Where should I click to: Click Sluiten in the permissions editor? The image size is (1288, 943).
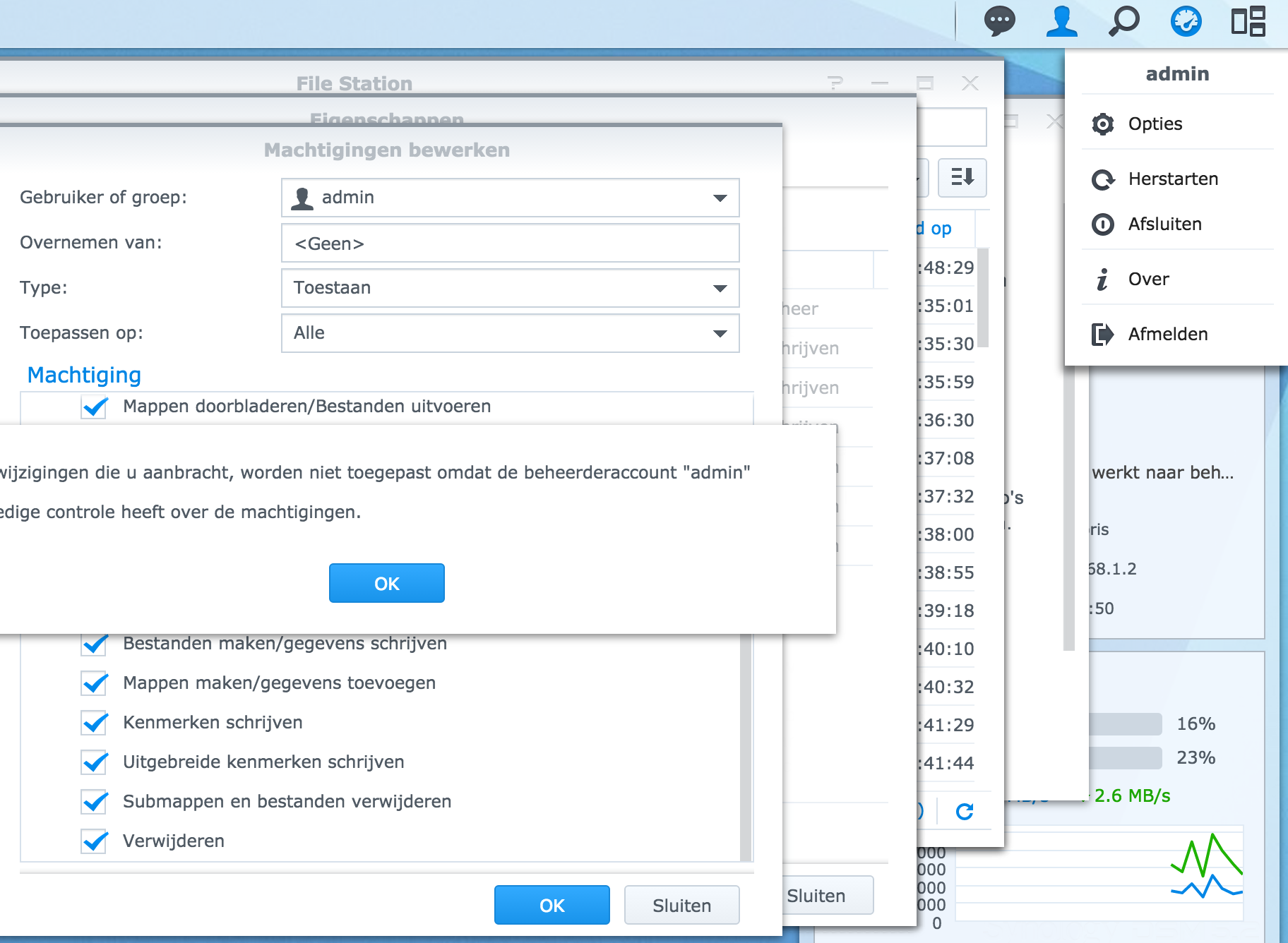click(681, 905)
